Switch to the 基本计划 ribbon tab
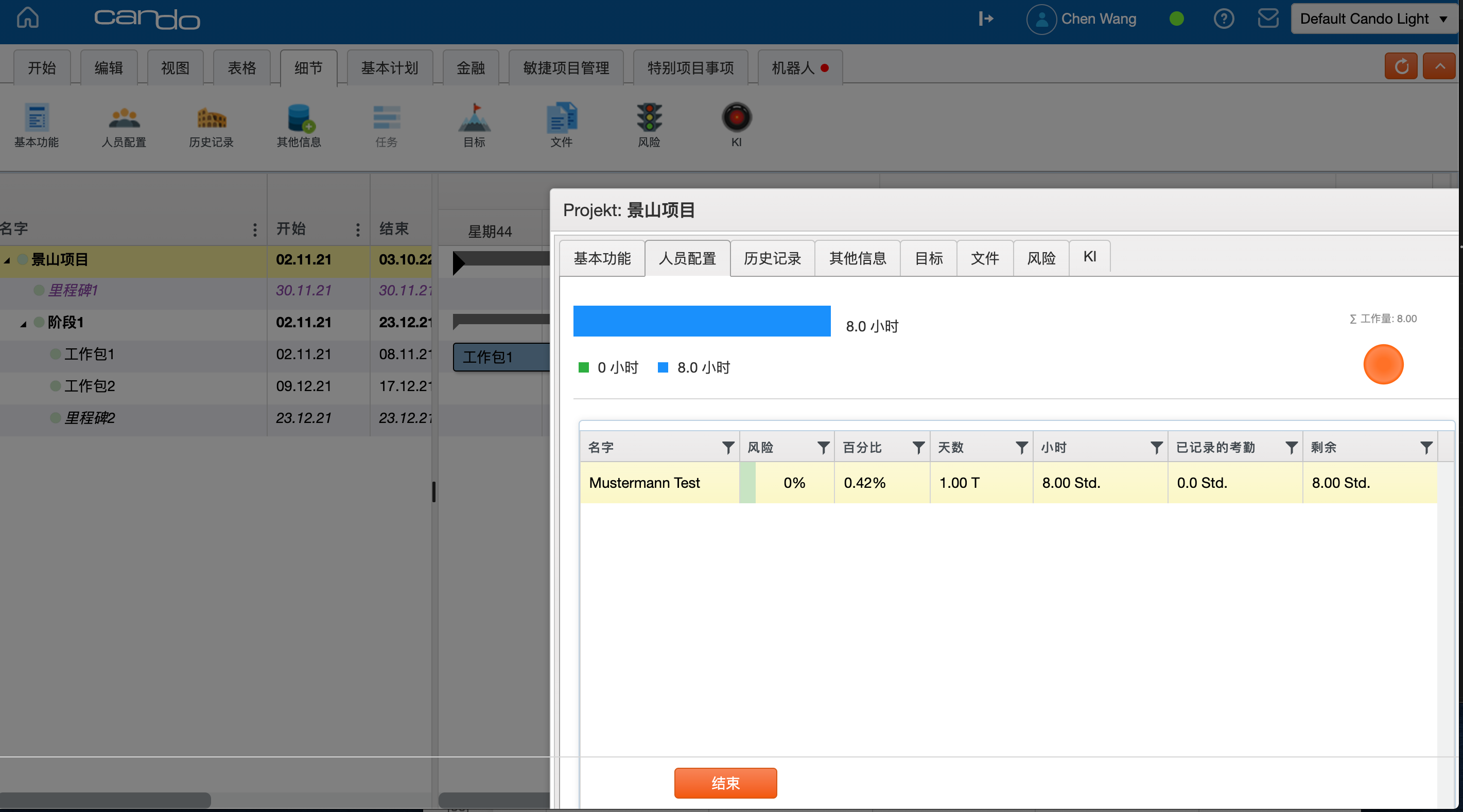The image size is (1463, 812). [x=390, y=67]
